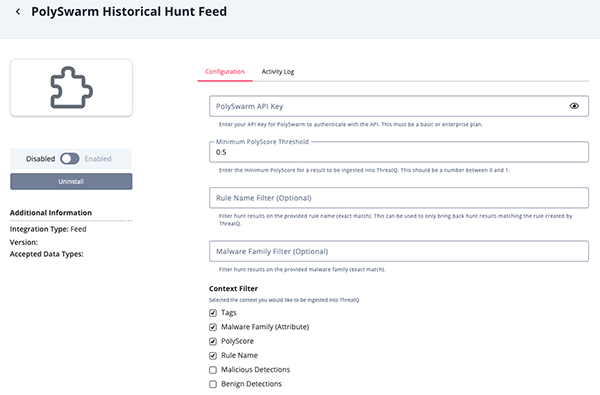Open the Configuration tab
Image resolution: width=600 pixels, height=395 pixels.
(x=225, y=72)
